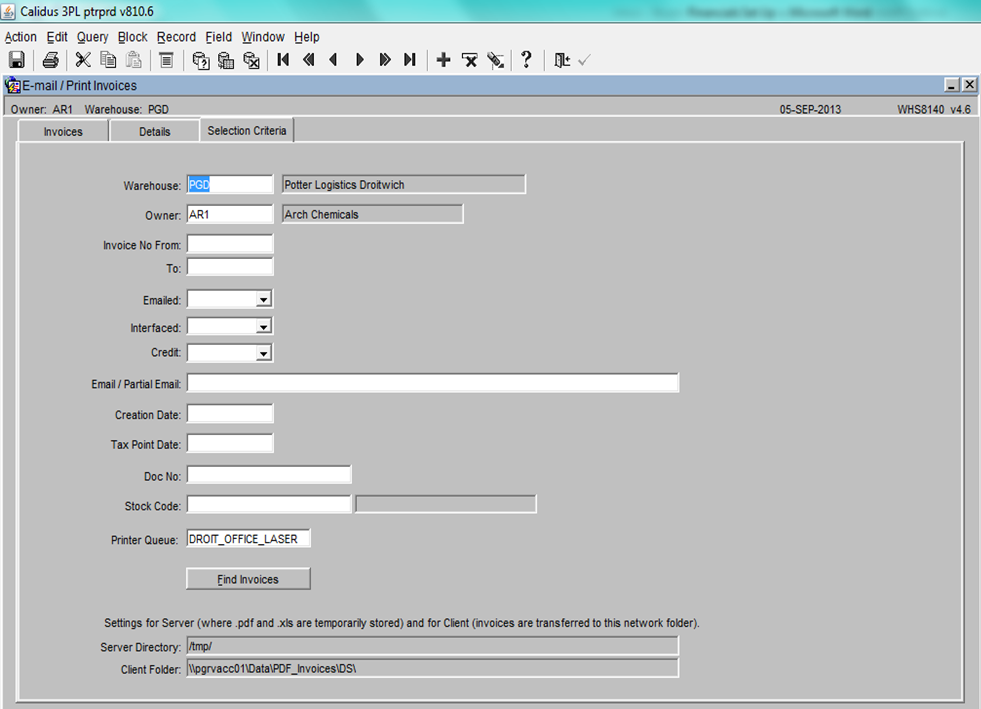Screen dimensions: 981x709
Task: Go to next block double-arrow icon
Action: tap(385, 60)
